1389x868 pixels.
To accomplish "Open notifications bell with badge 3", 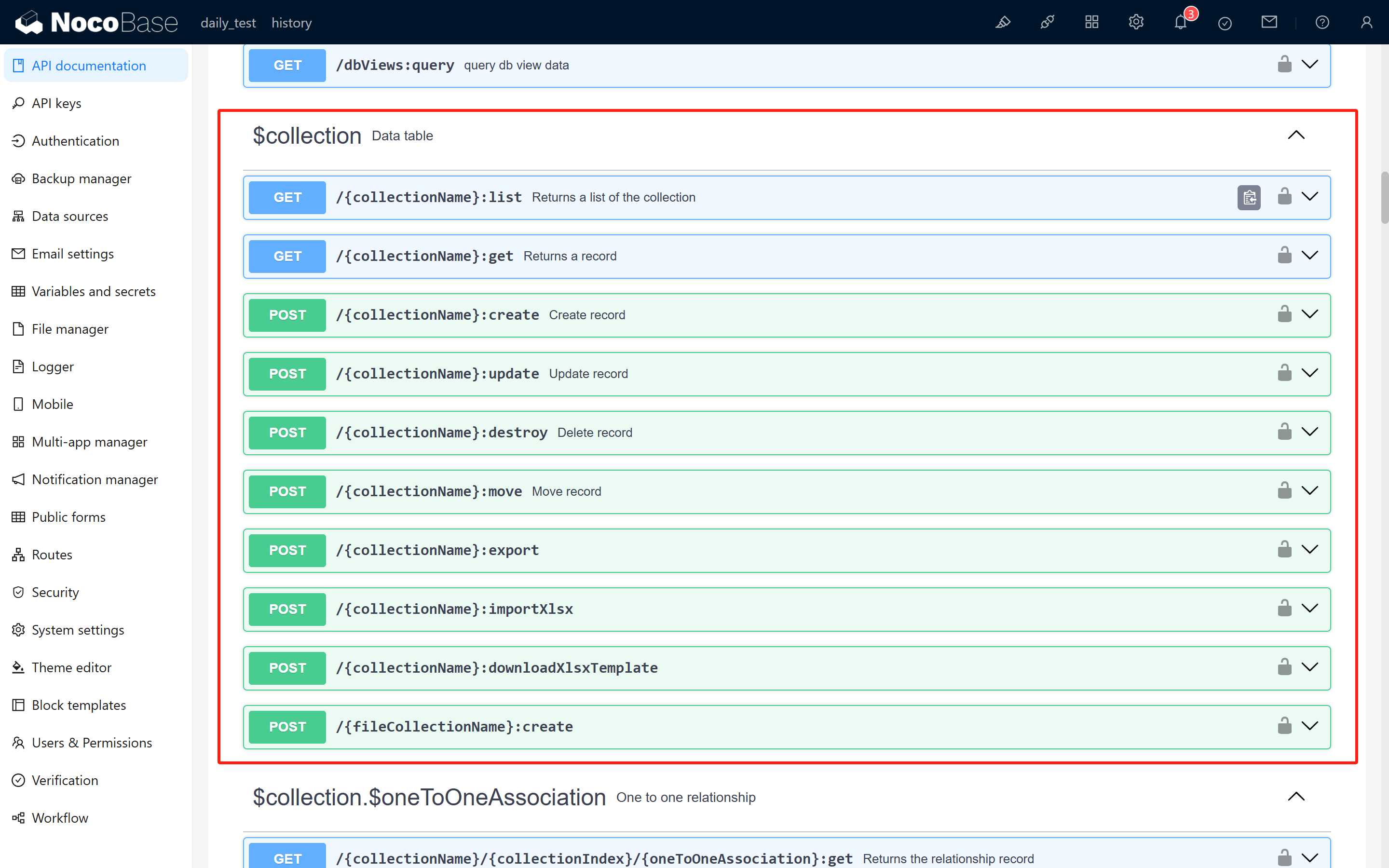I will point(1181,22).
